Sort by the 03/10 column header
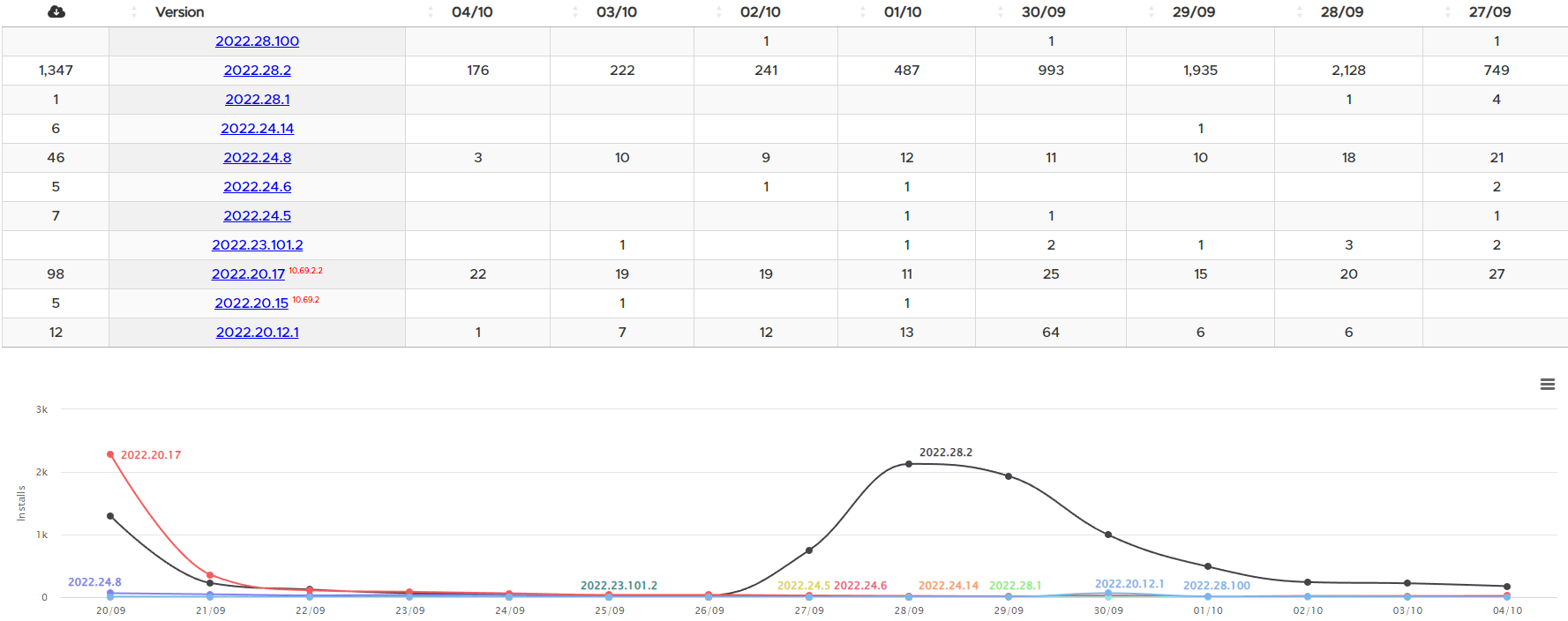The image size is (1568, 621). coord(617,12)
